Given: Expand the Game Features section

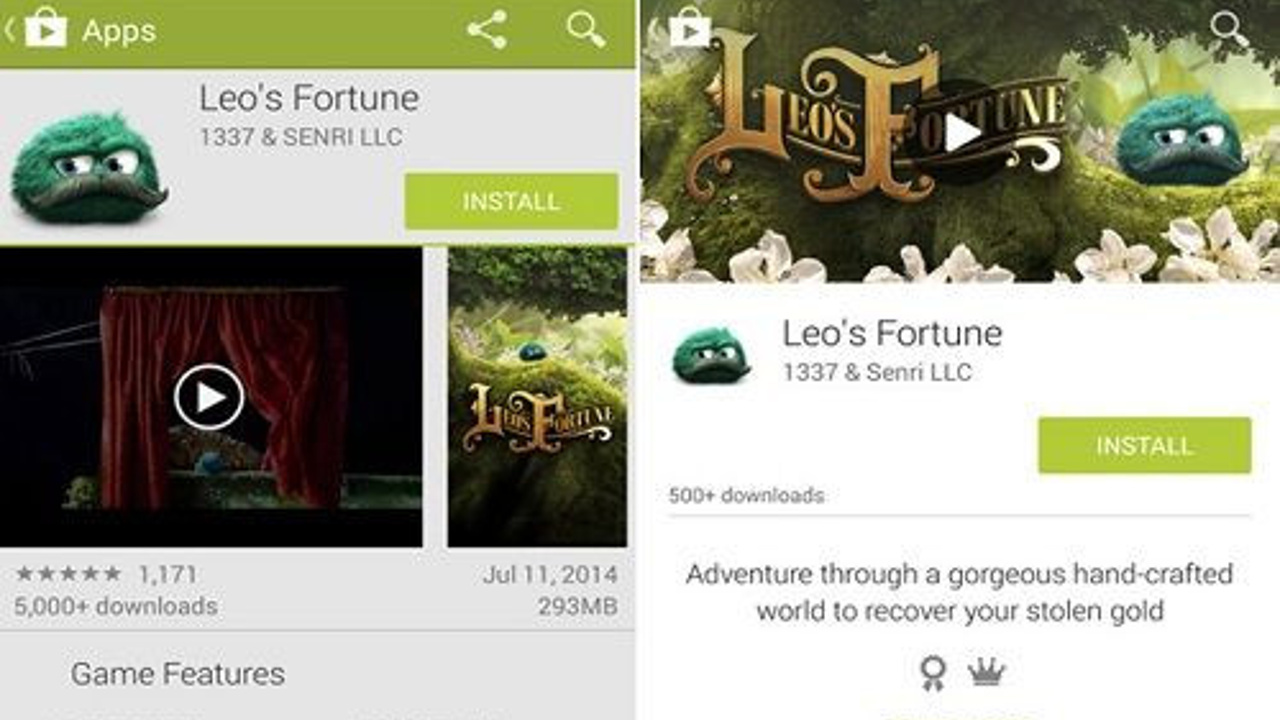Looking at the screenshot, I should [x=177, y=674].
